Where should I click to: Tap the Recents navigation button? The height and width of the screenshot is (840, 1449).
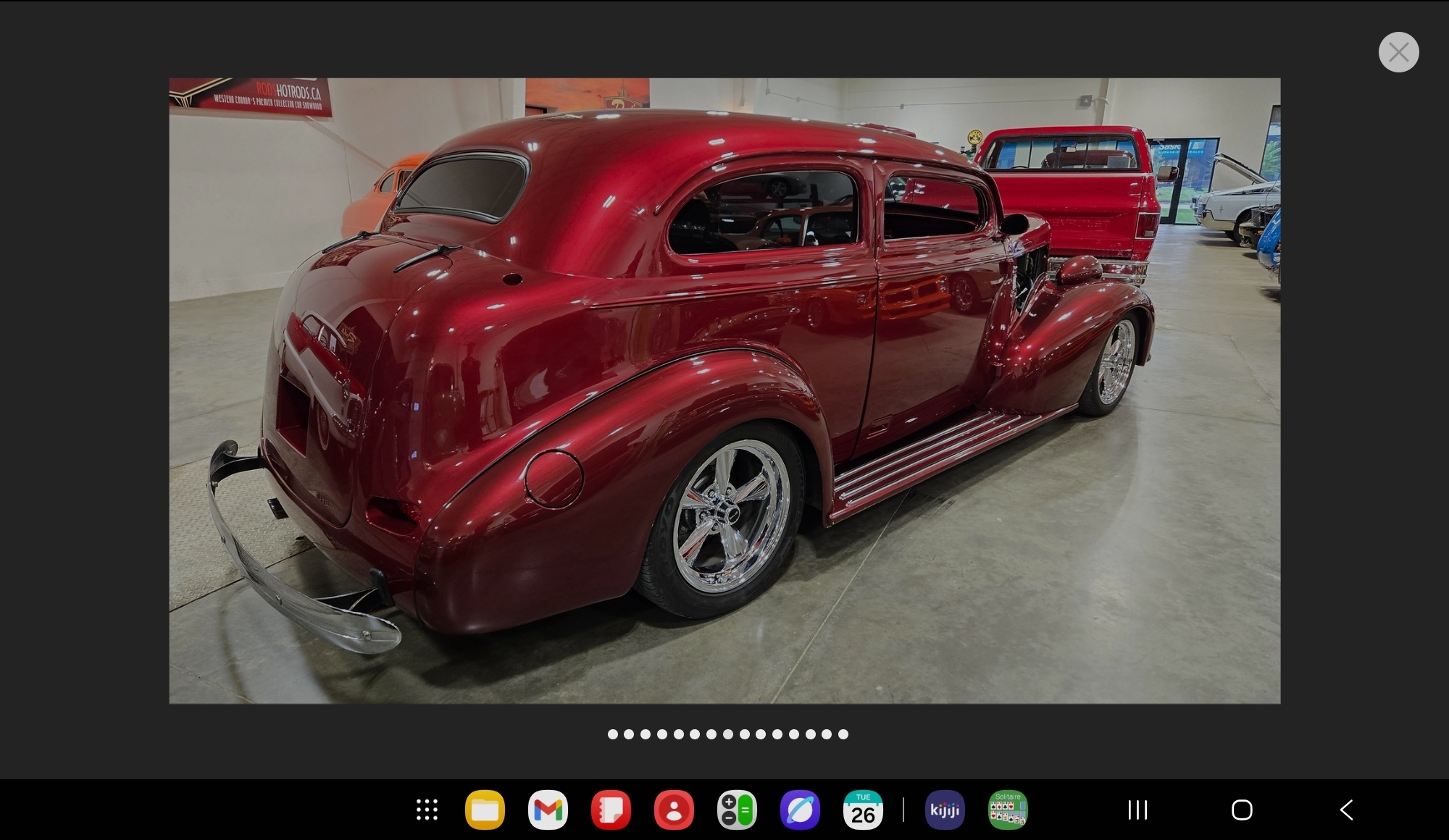coord(1137,810)
